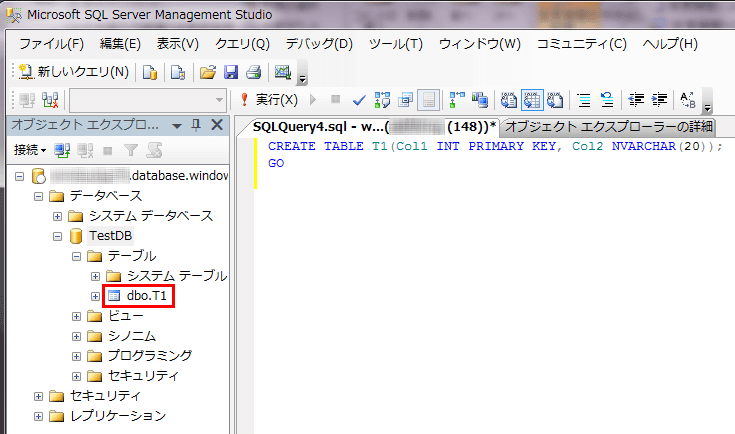Click the New Query (新しいクエリ) button
The image size is (735, 434).
point(74,72)
